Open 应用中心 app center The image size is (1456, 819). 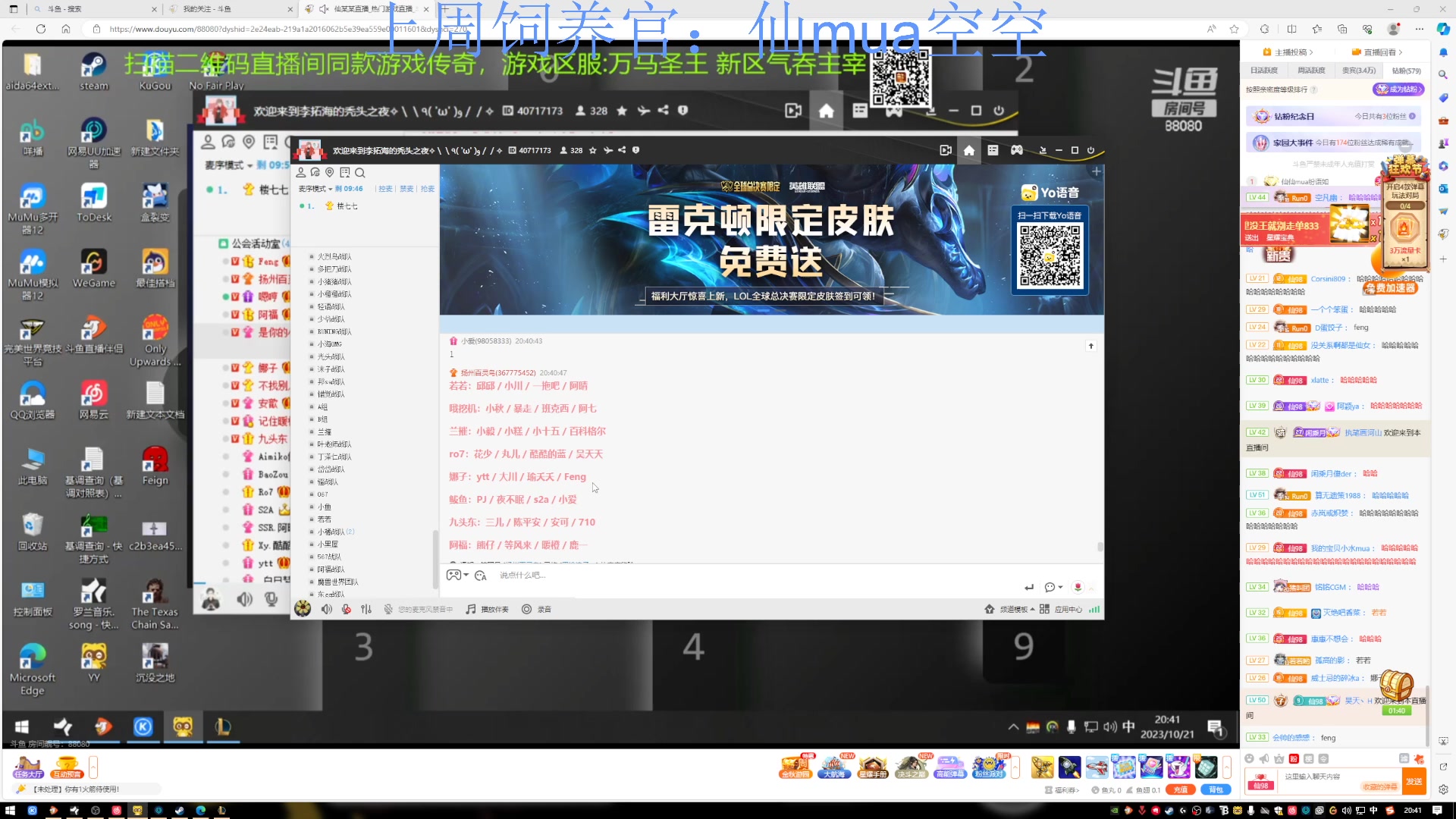[x=1061, y=609]
